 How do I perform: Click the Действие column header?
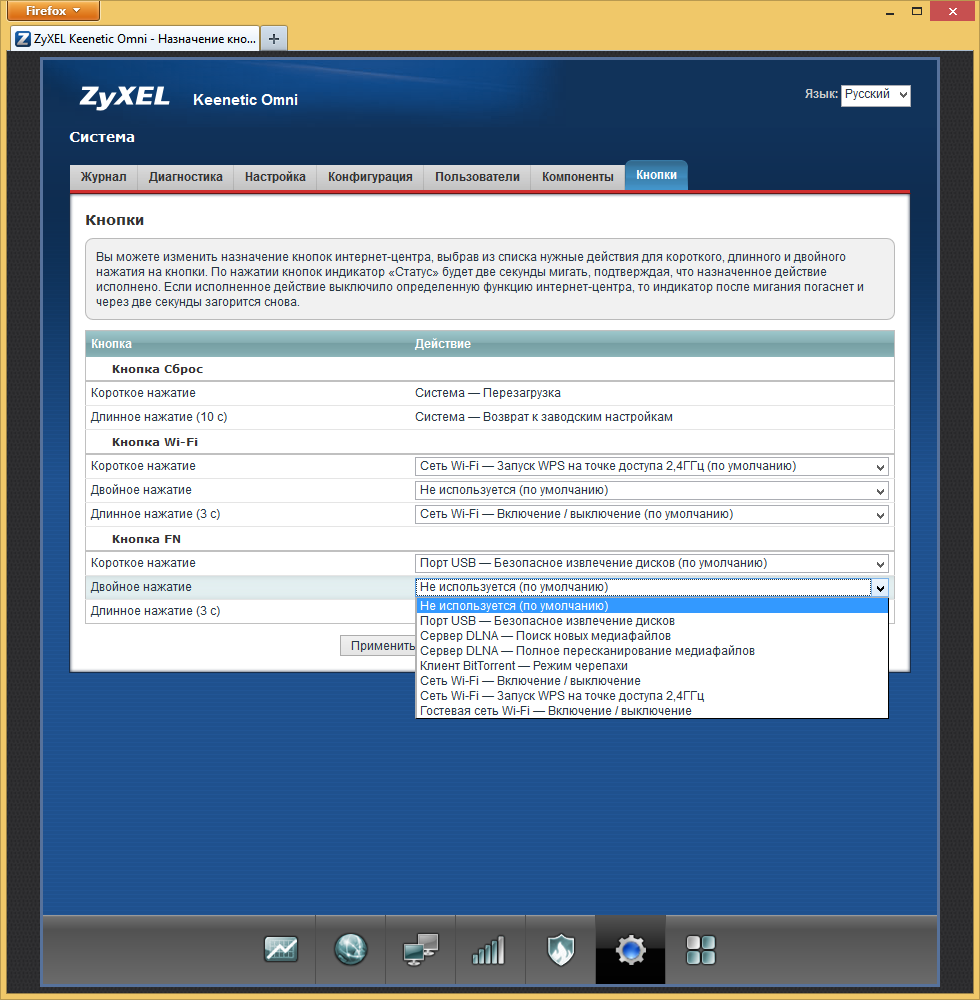pyautogui.click(x=442, y=344)
